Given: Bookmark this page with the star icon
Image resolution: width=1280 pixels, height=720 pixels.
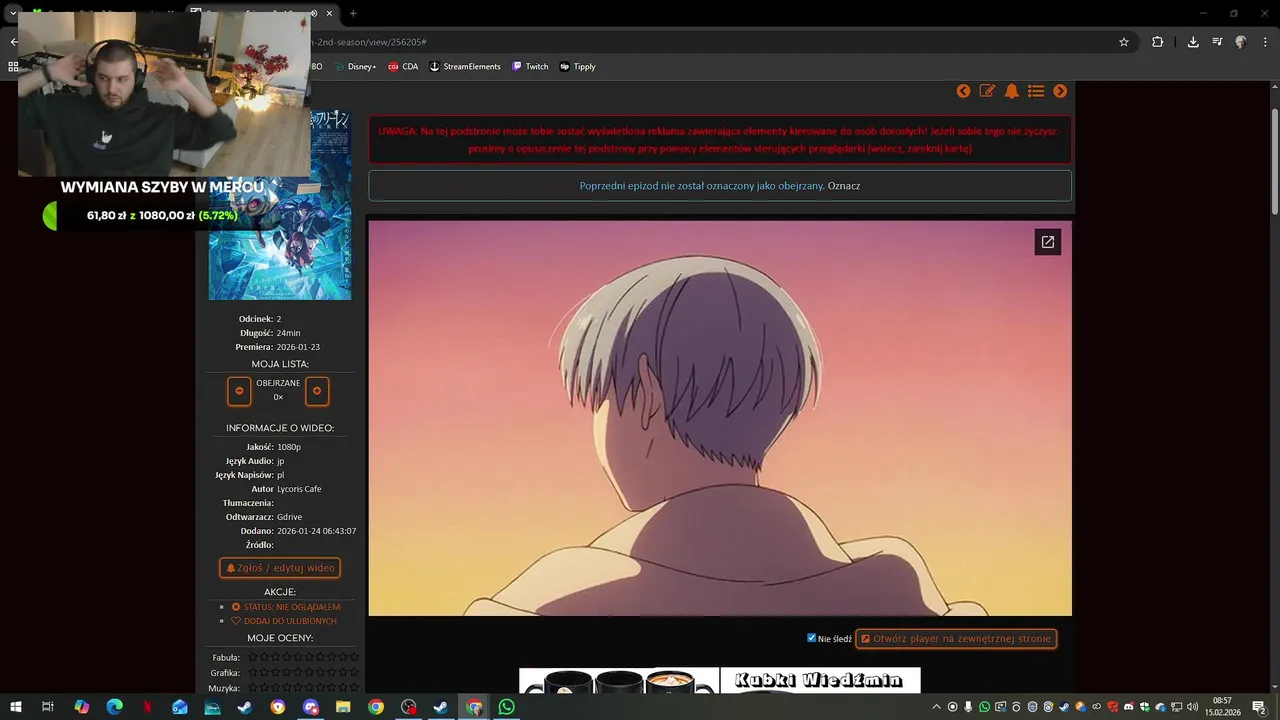Looking at the screenshot, I should [x=1124, y=42].
